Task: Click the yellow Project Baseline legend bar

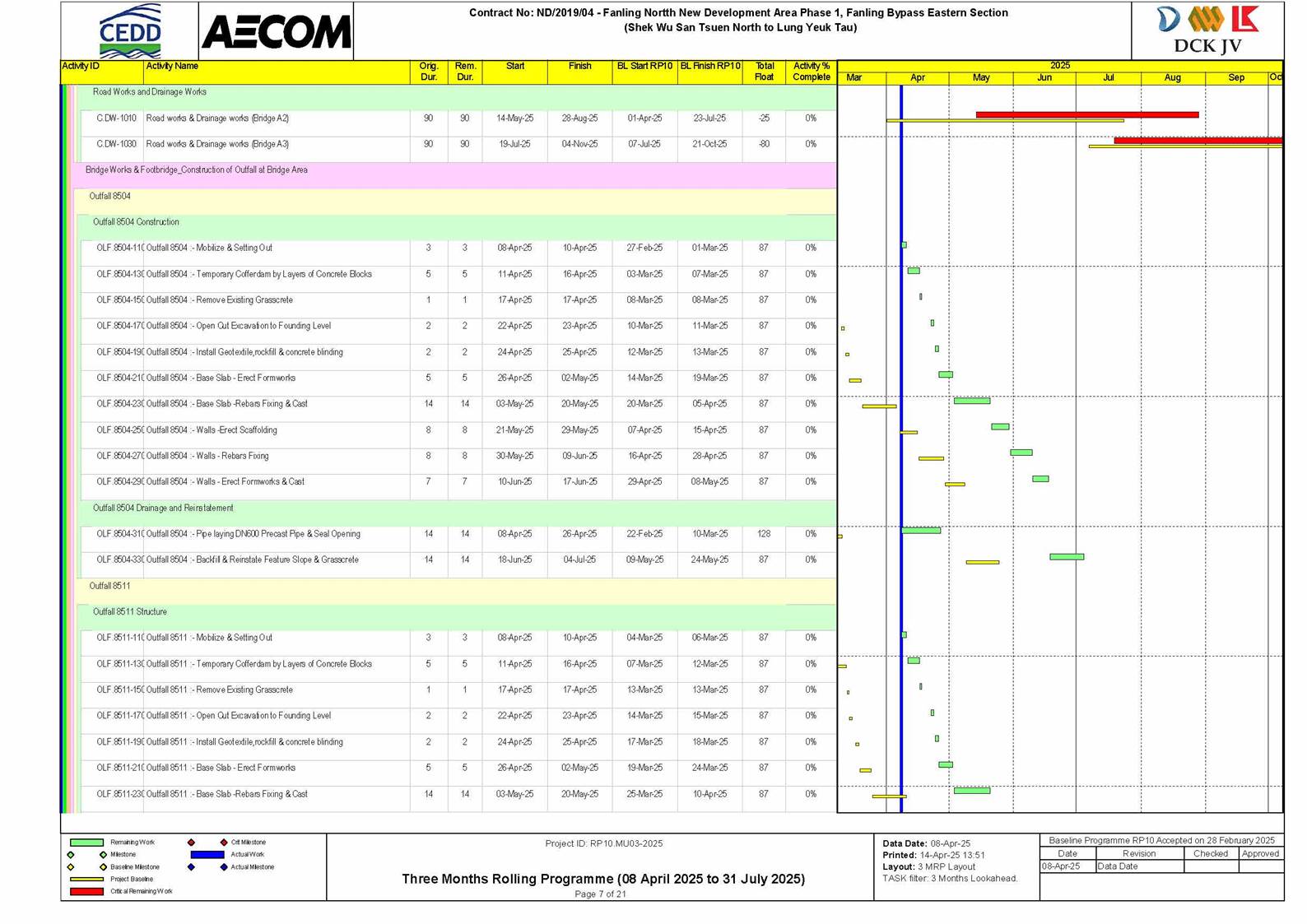Action: 86,880
